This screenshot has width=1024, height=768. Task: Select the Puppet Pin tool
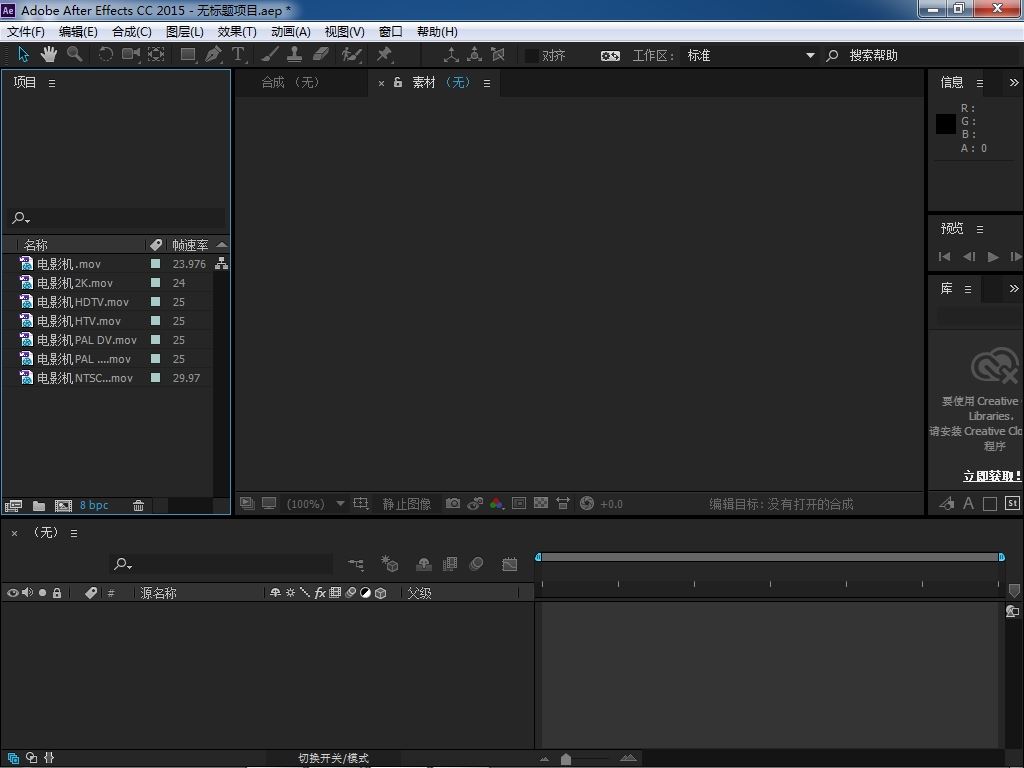(384, 55)
